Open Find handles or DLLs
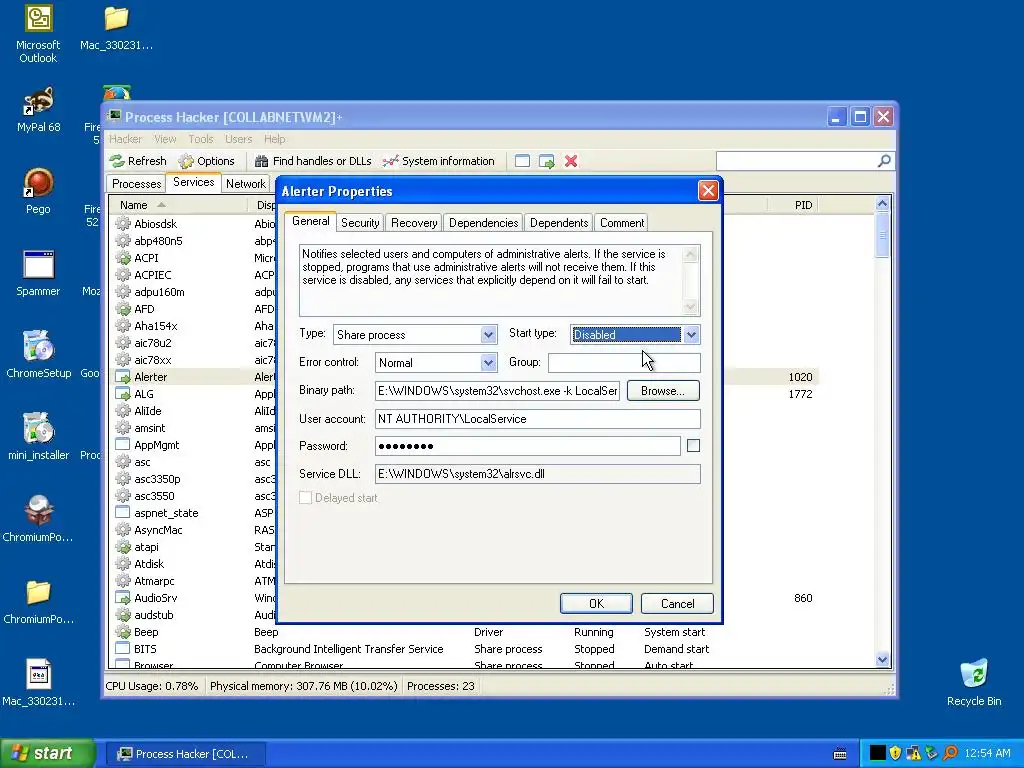Screen dimensions: 1024x768 click(x=313, y=161)
